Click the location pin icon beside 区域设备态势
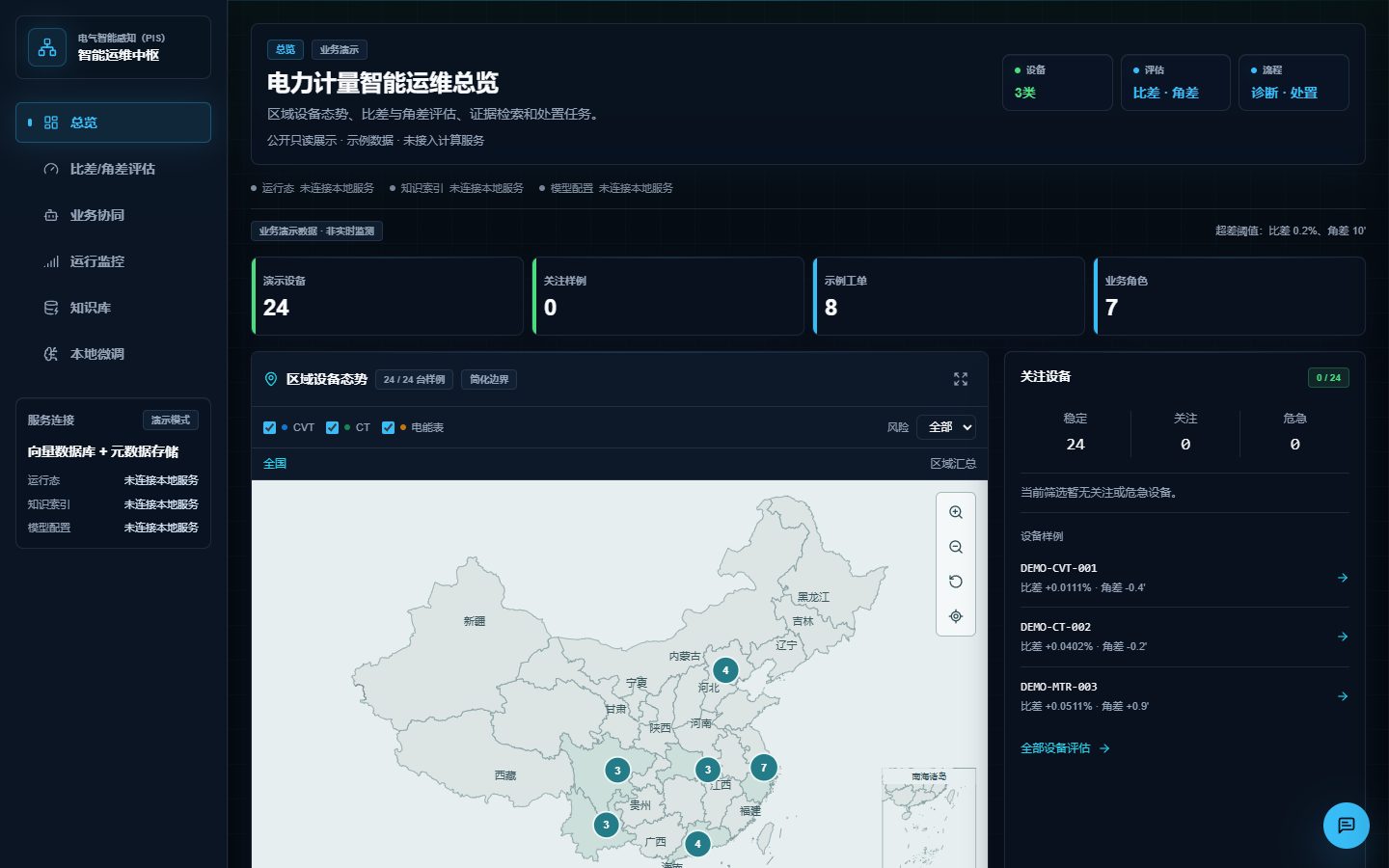The height and width of the screenshot is (868, 1389). coord(271,379)
